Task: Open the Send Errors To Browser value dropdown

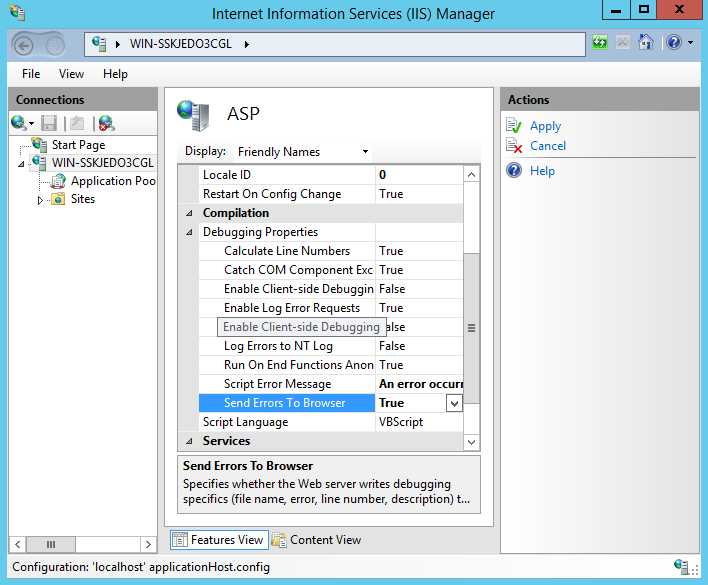Action: tap(454, 403)
